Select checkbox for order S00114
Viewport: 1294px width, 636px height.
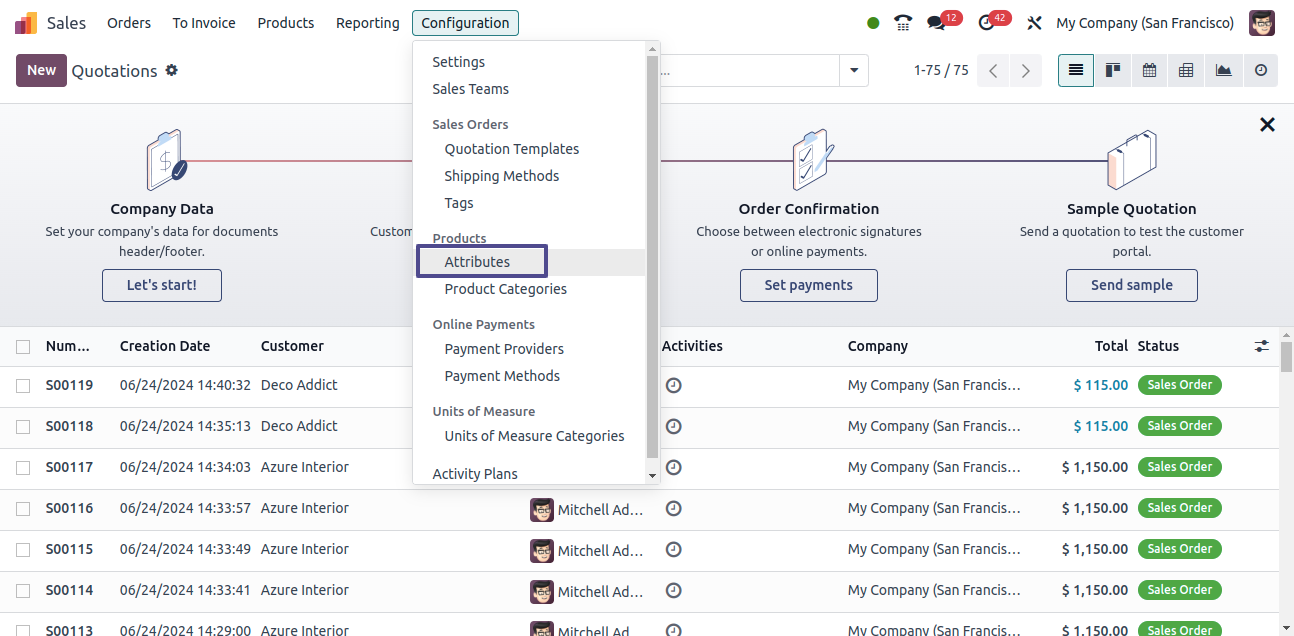tap(23, 591)
